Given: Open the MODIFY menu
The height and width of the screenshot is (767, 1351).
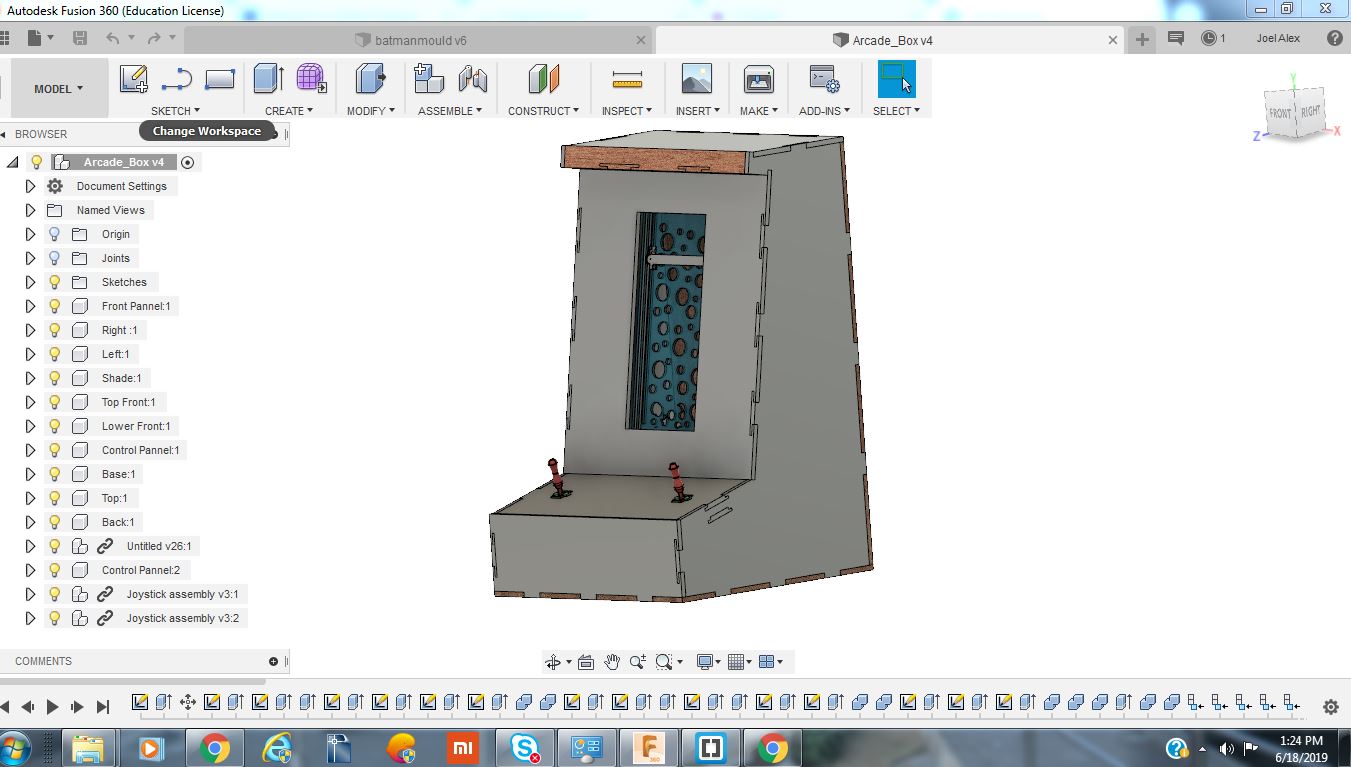Looking at the screenshot, I should pyautogui.click(x=371, y=111).
